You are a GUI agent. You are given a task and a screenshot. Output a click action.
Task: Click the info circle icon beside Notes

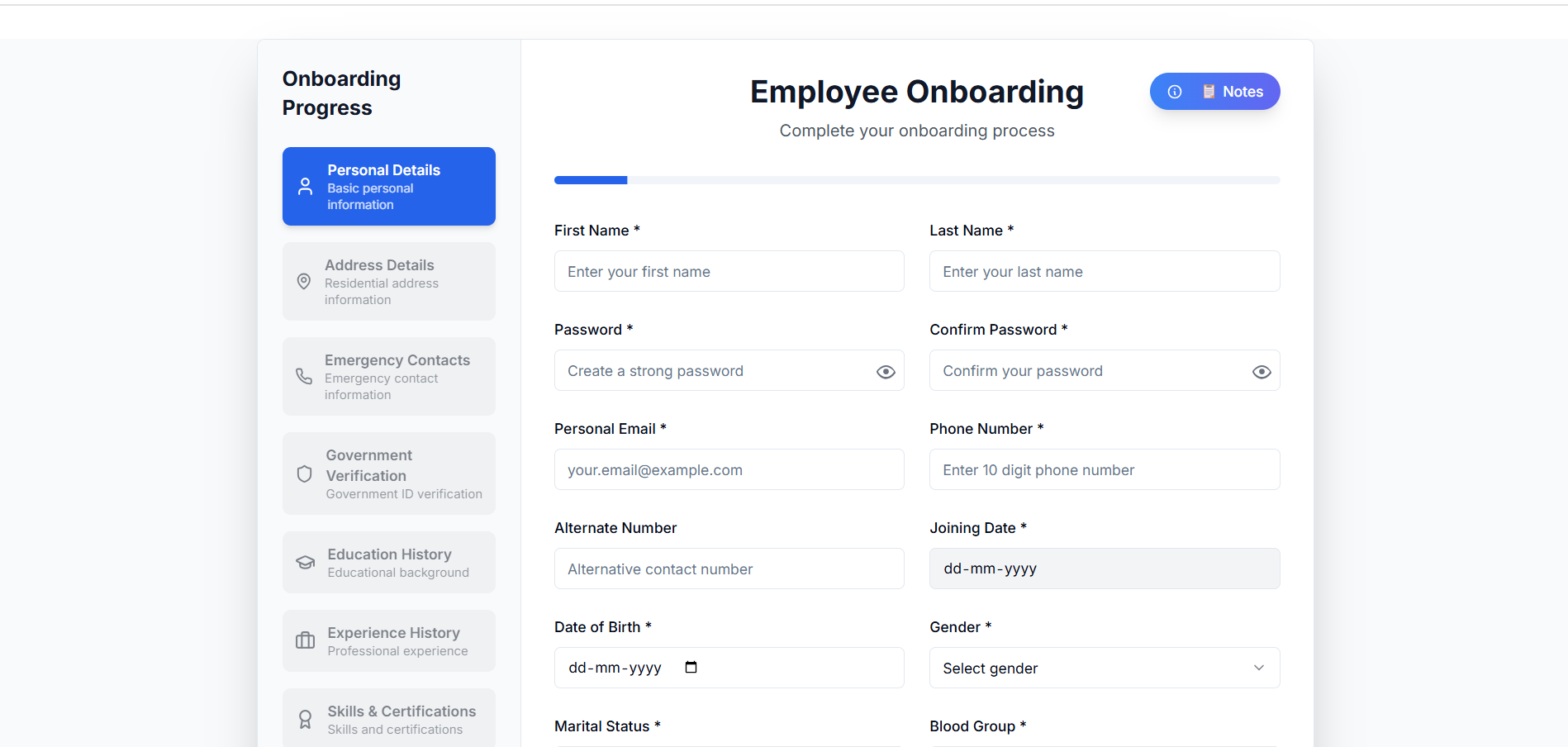[1175, 92]
